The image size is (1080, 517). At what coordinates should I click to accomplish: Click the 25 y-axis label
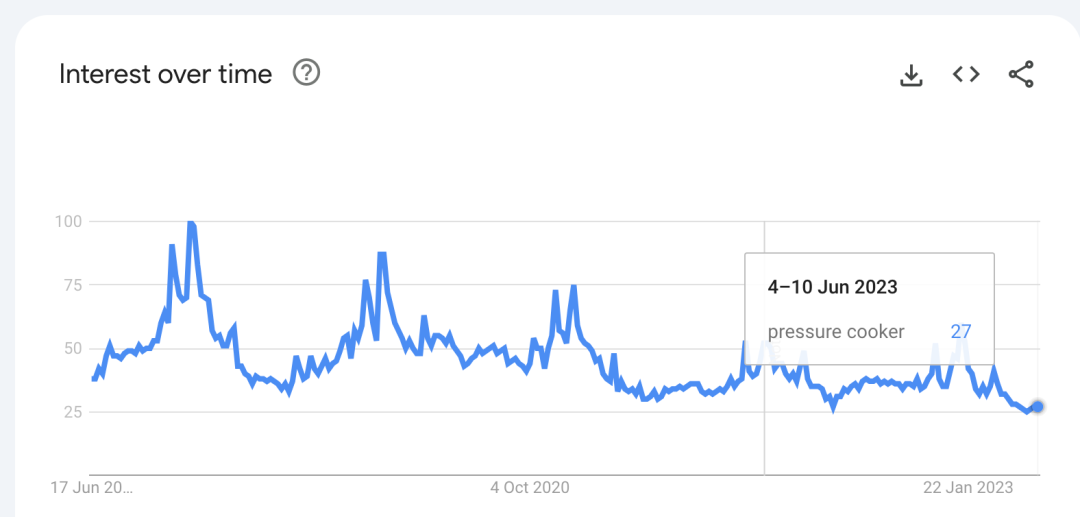tap(72, 412)
